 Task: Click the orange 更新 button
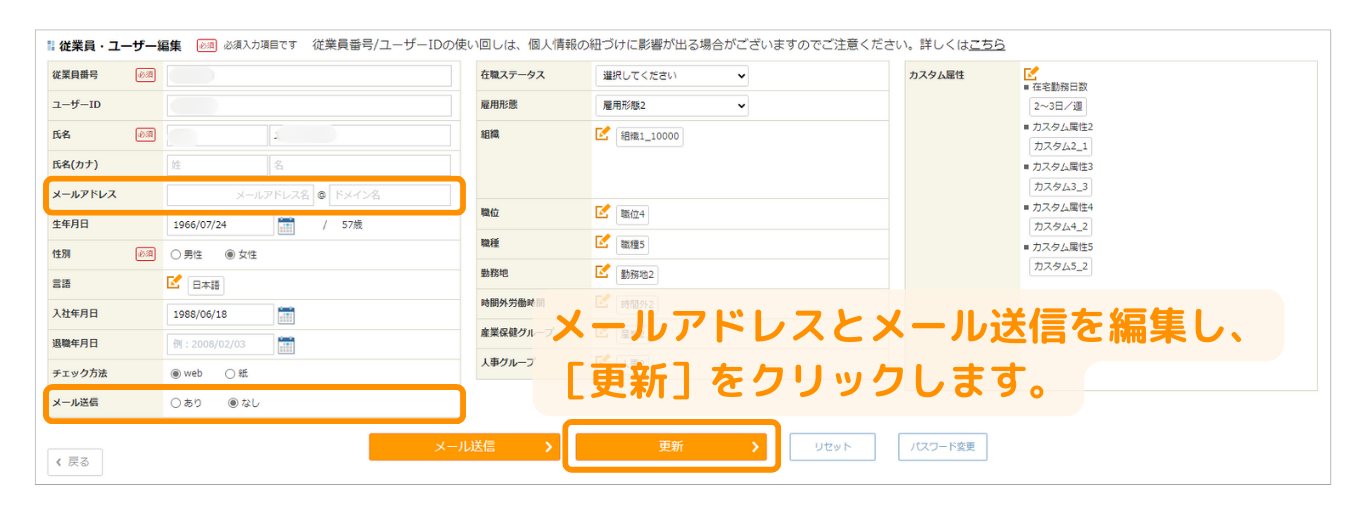(671, 447)
